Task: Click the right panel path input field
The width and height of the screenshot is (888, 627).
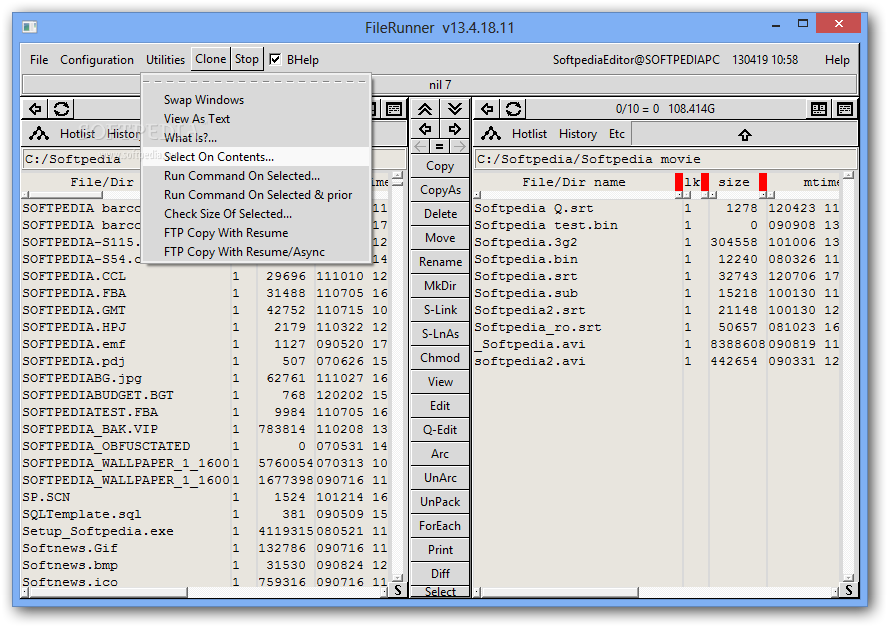Action: pos(665,159)
